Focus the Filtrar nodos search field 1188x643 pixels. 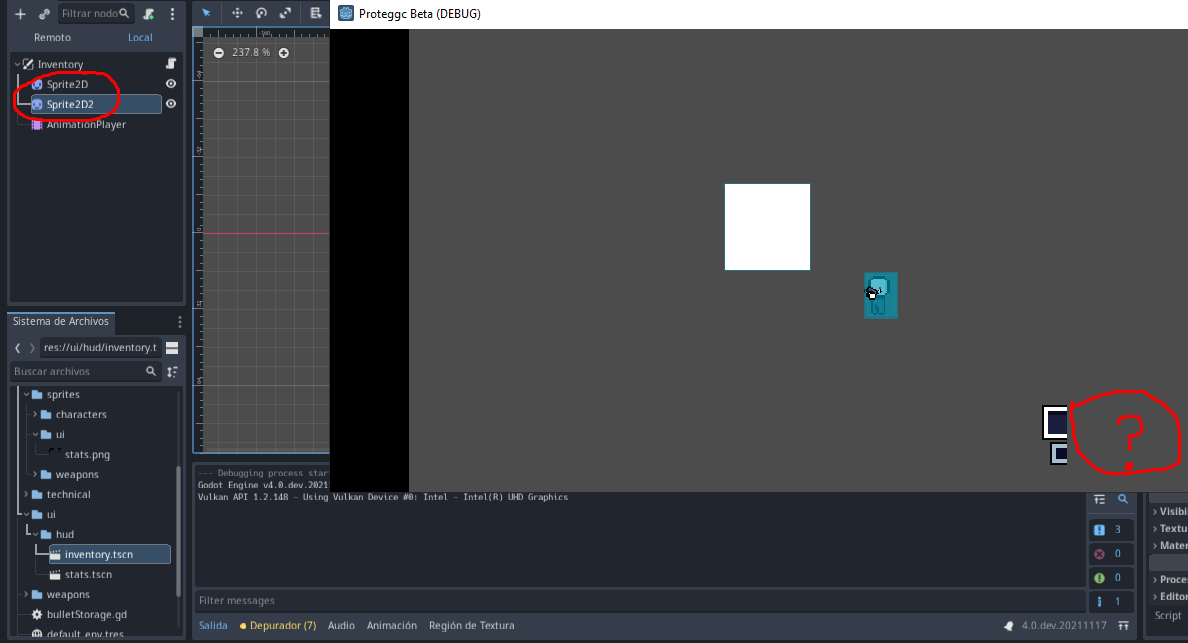(95, 14)
